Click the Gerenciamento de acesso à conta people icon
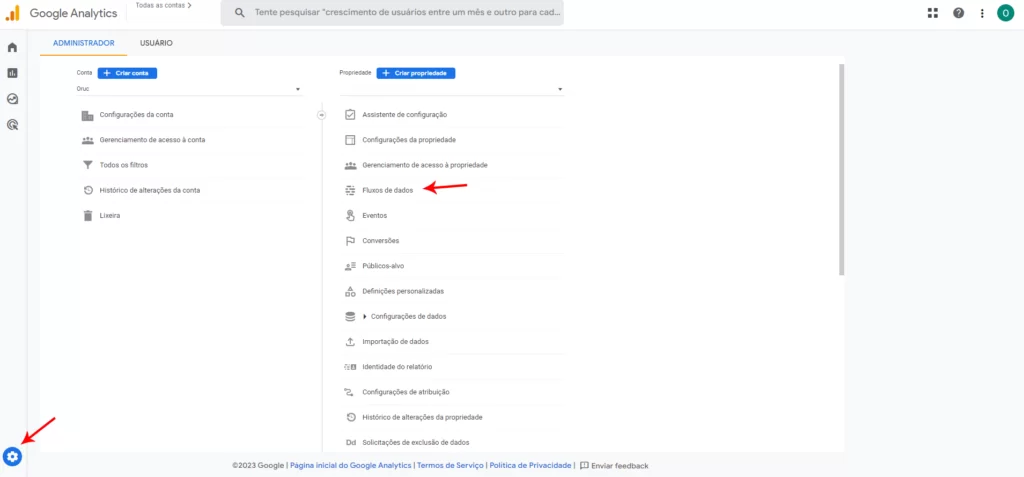Viewport: 1024px width, 477px height. coord(88,140)
